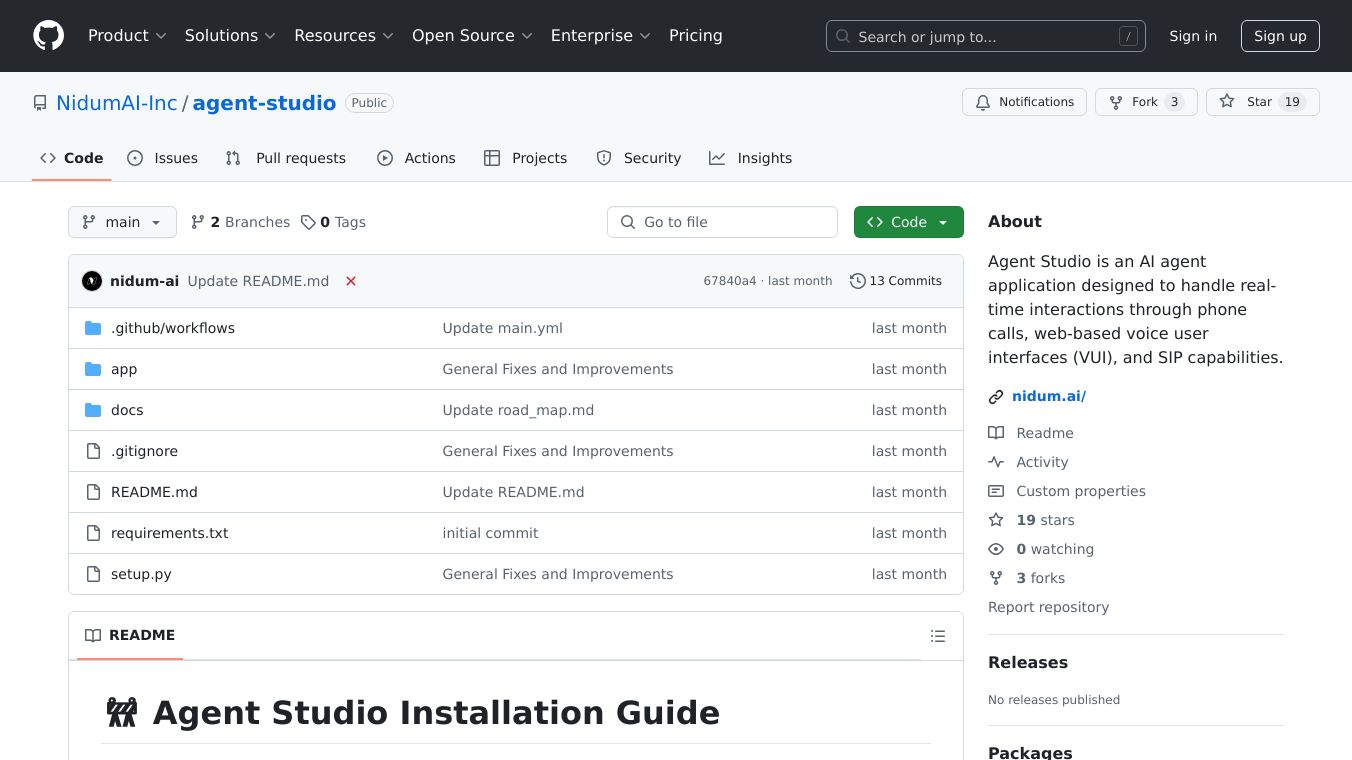The width and height of the screenshot is (1352, 760).
Task: Click the nidum-ai avatar icon
Action: click(x=92, y=281)
